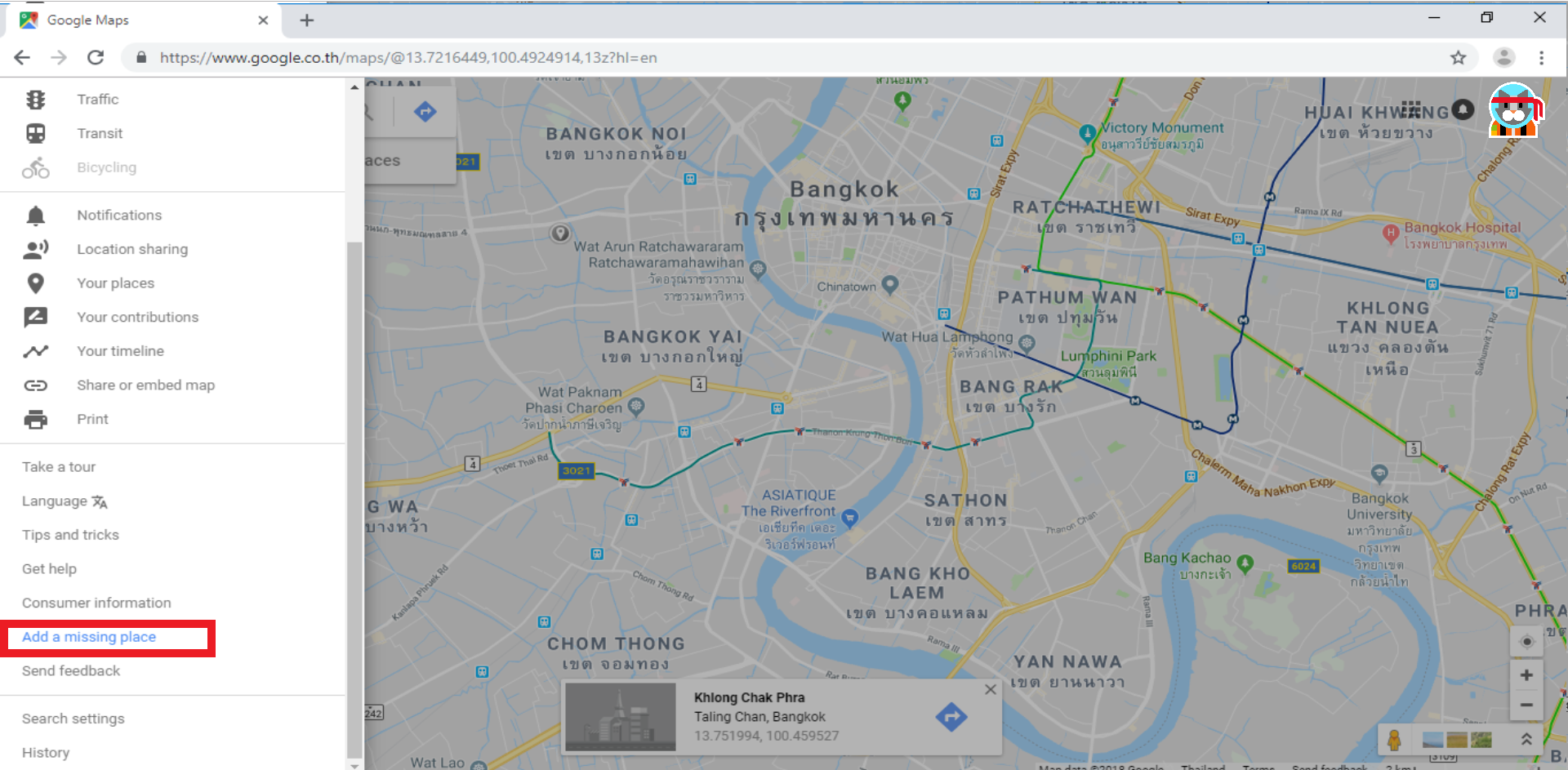Click Send feedback in the side menu
Image resolution: width=1568 pixels, height=770 pixels.
tap(71, 671)
